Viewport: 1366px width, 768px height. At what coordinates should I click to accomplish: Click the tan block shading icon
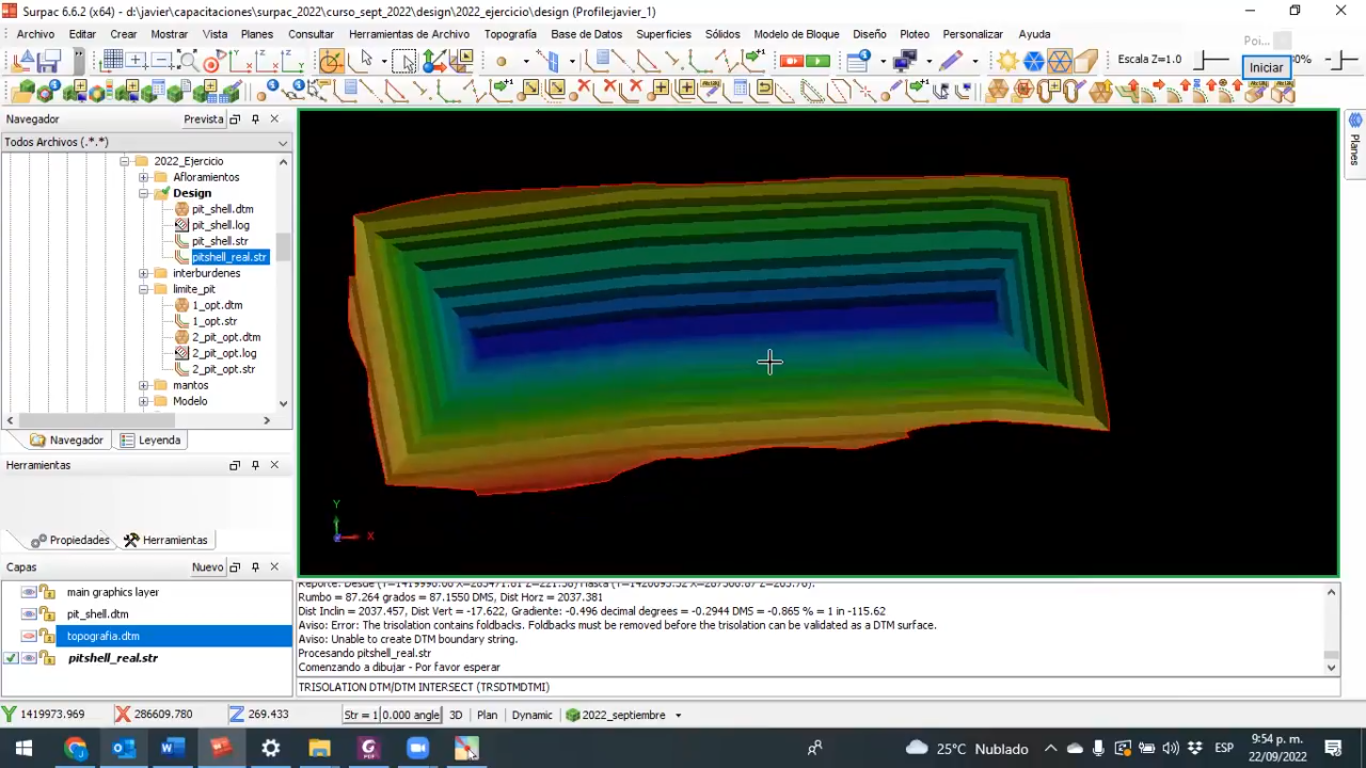coord(1086,61)
